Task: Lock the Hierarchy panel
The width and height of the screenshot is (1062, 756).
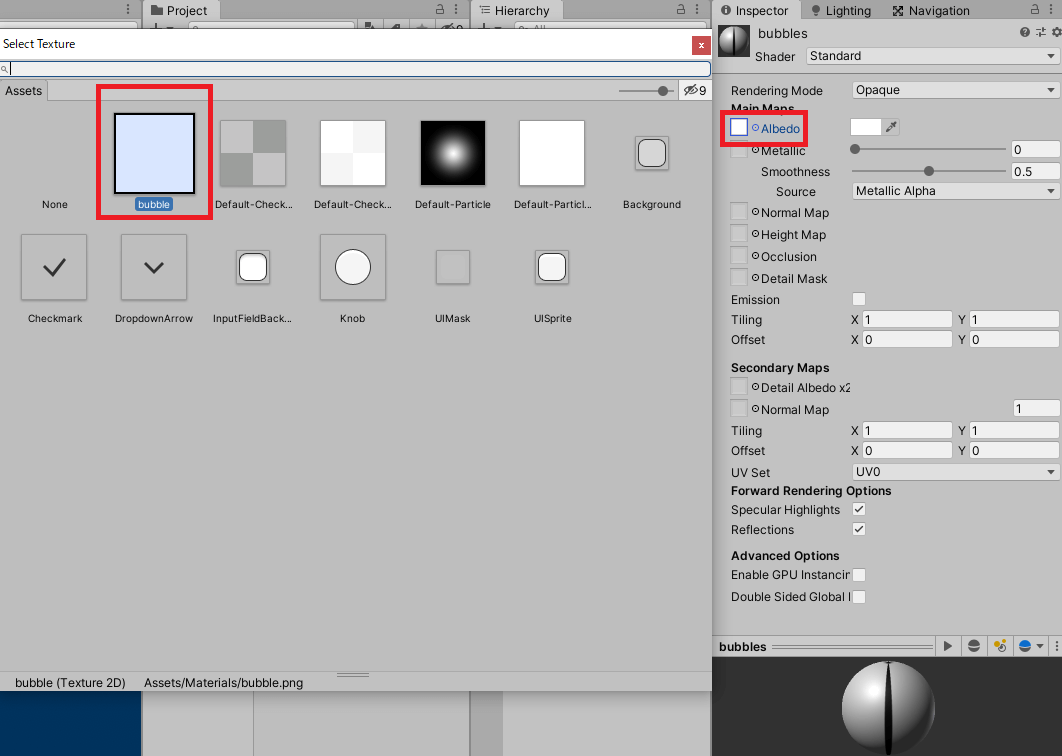Action: tap(681, 9)
